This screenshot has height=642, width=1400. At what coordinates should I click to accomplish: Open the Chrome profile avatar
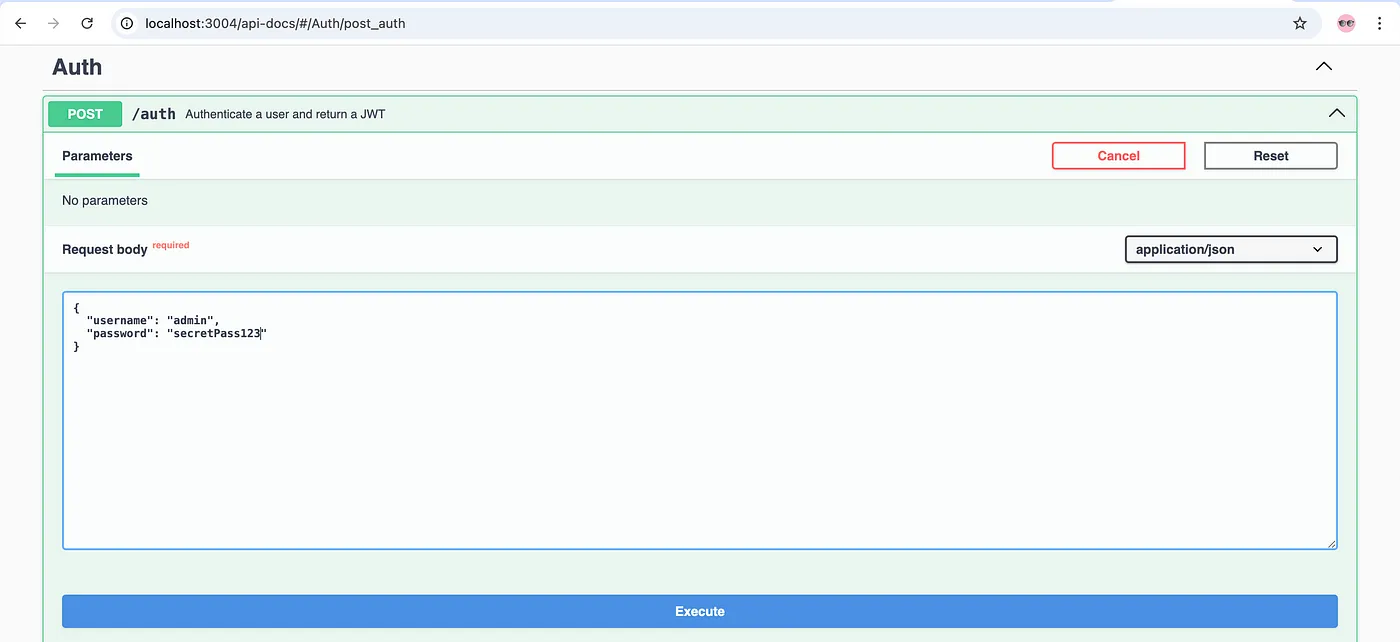[1346, 23]
